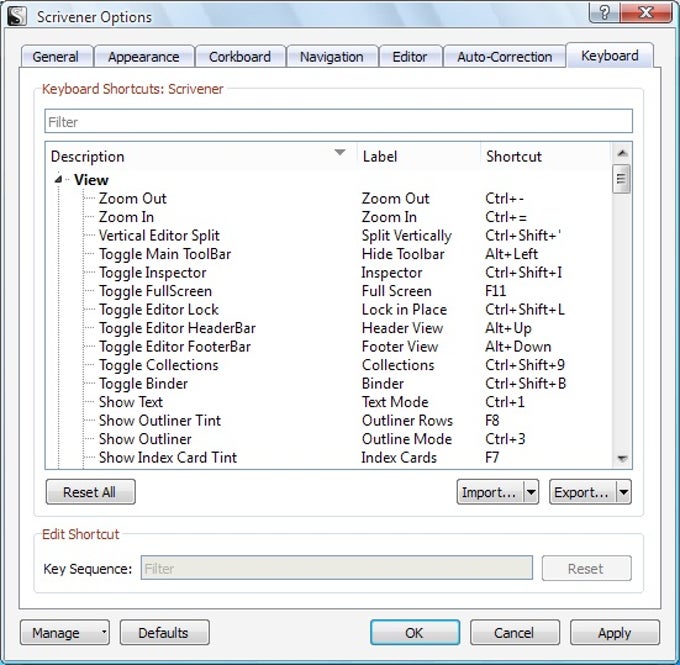Image resolution: width=680 pixels, height=665 pixels.
Task: Click the Outliner Rows label cell
Action: tap(407, 421)
